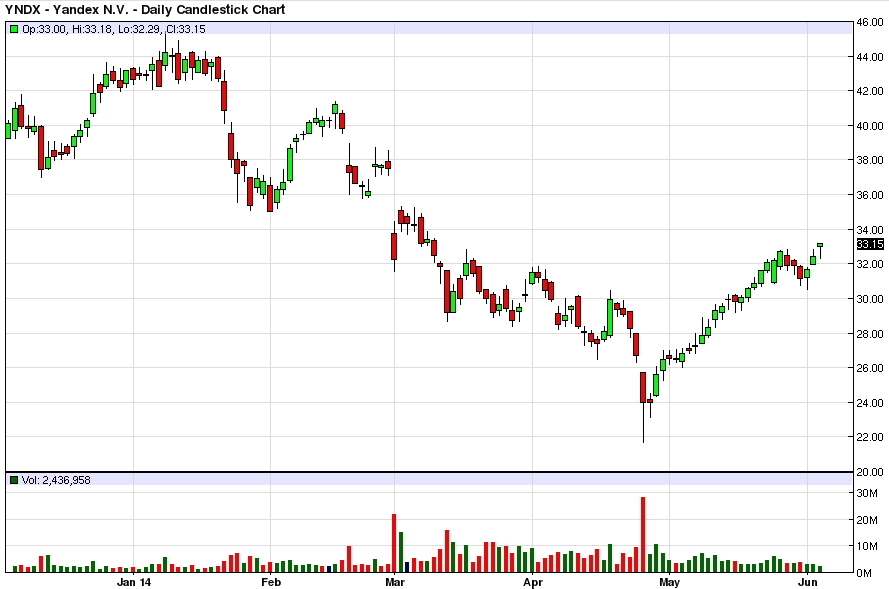
Task: Click the 22.00 price axis label
Action: 870,437
